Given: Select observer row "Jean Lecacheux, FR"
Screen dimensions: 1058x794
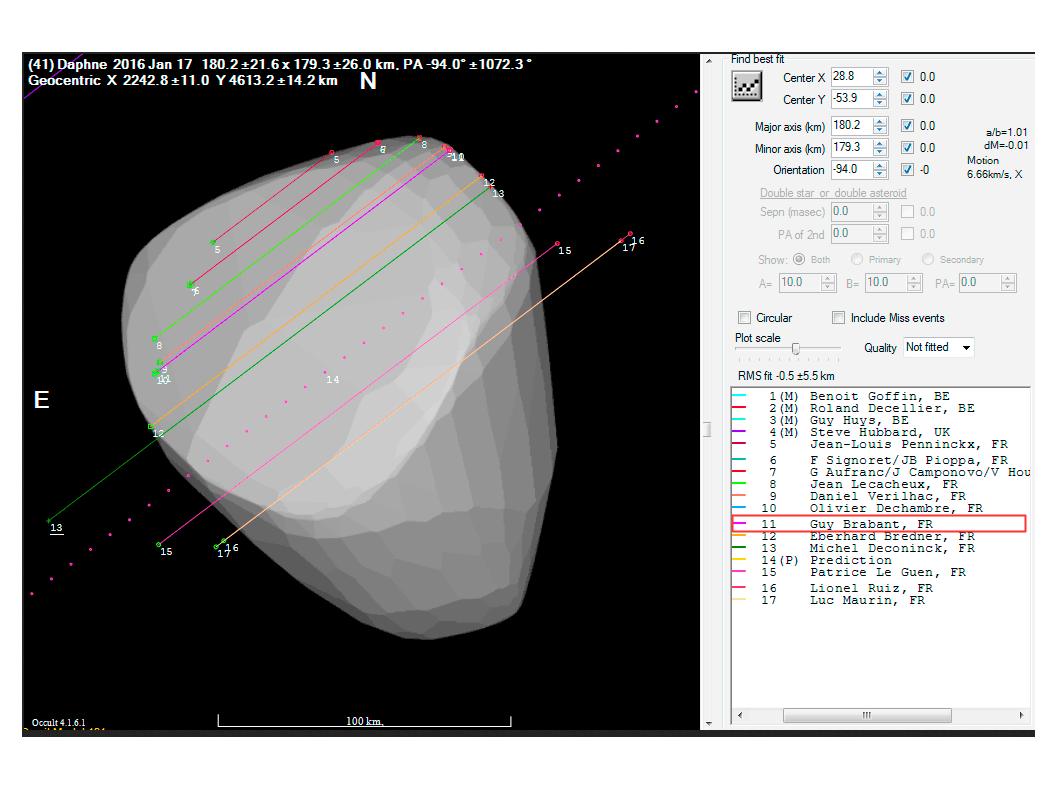Looking at the screenshot, I should 880,484.
